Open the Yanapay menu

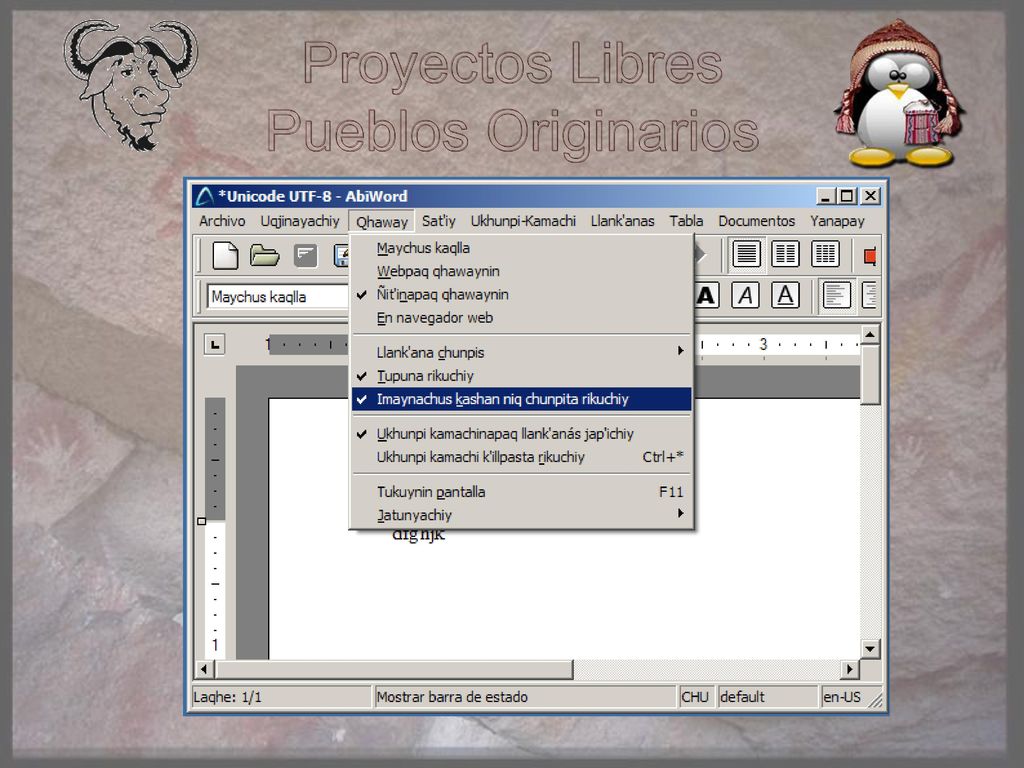pos(837,221)
